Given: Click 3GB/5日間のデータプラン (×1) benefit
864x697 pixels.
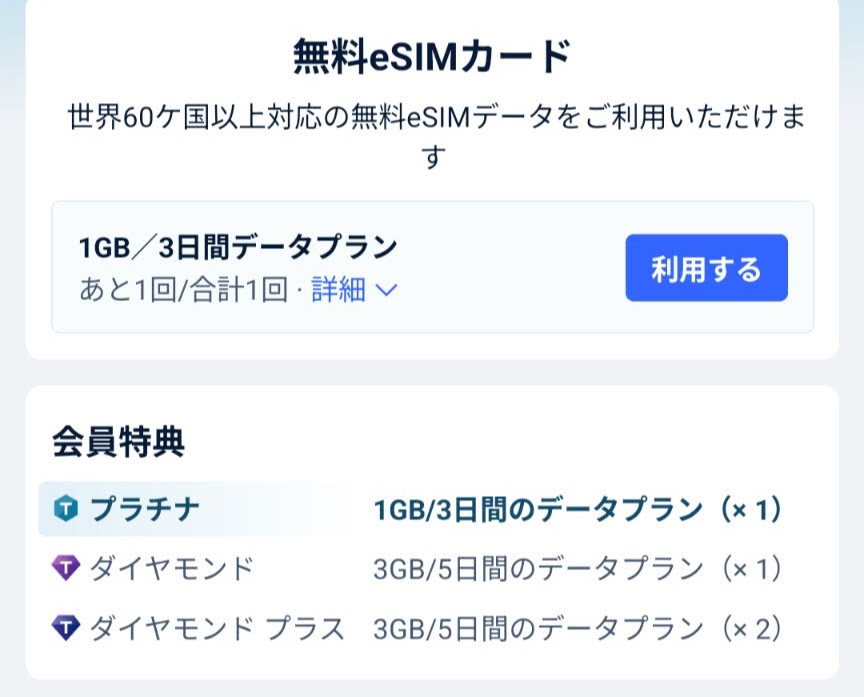Looking at the screenshot, I should [577, 569].
